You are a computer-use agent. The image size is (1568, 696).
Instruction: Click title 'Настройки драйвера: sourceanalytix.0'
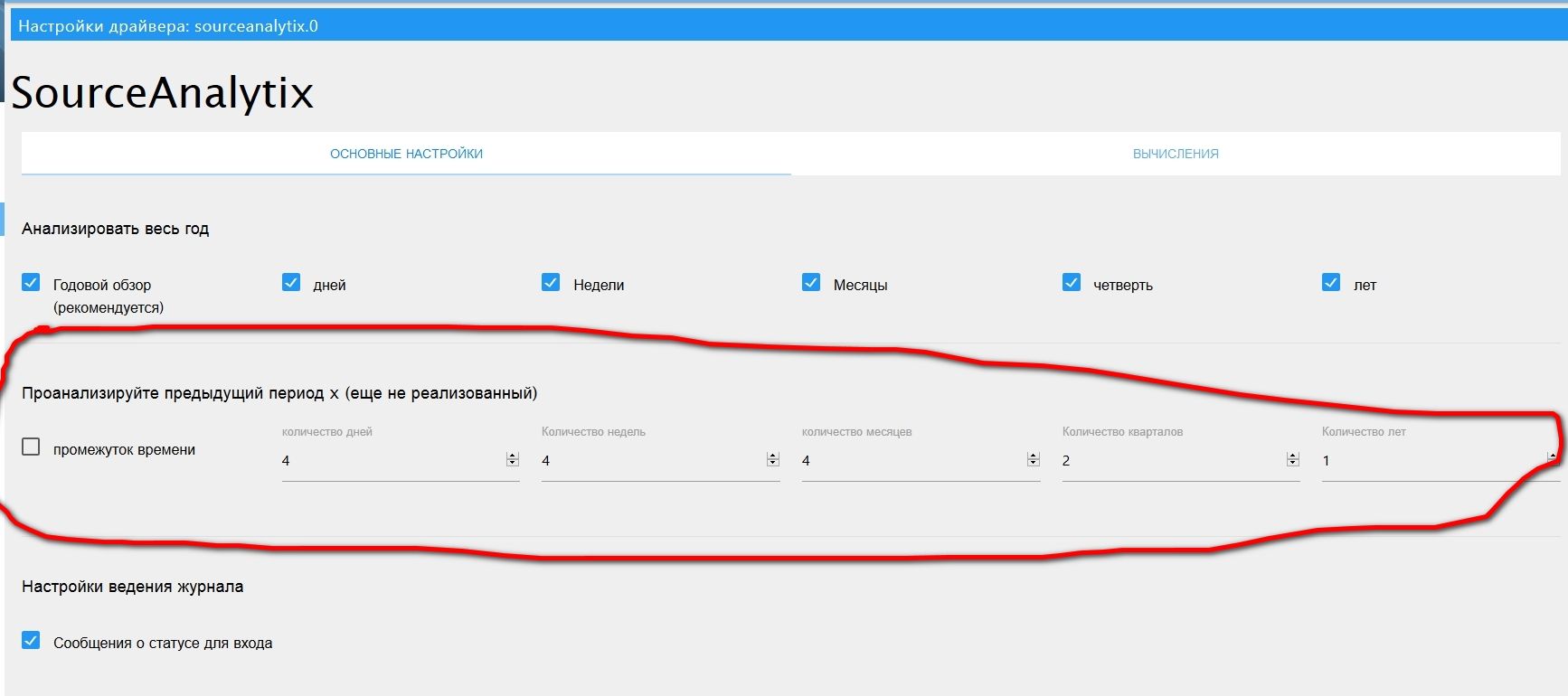click(168, 26)
